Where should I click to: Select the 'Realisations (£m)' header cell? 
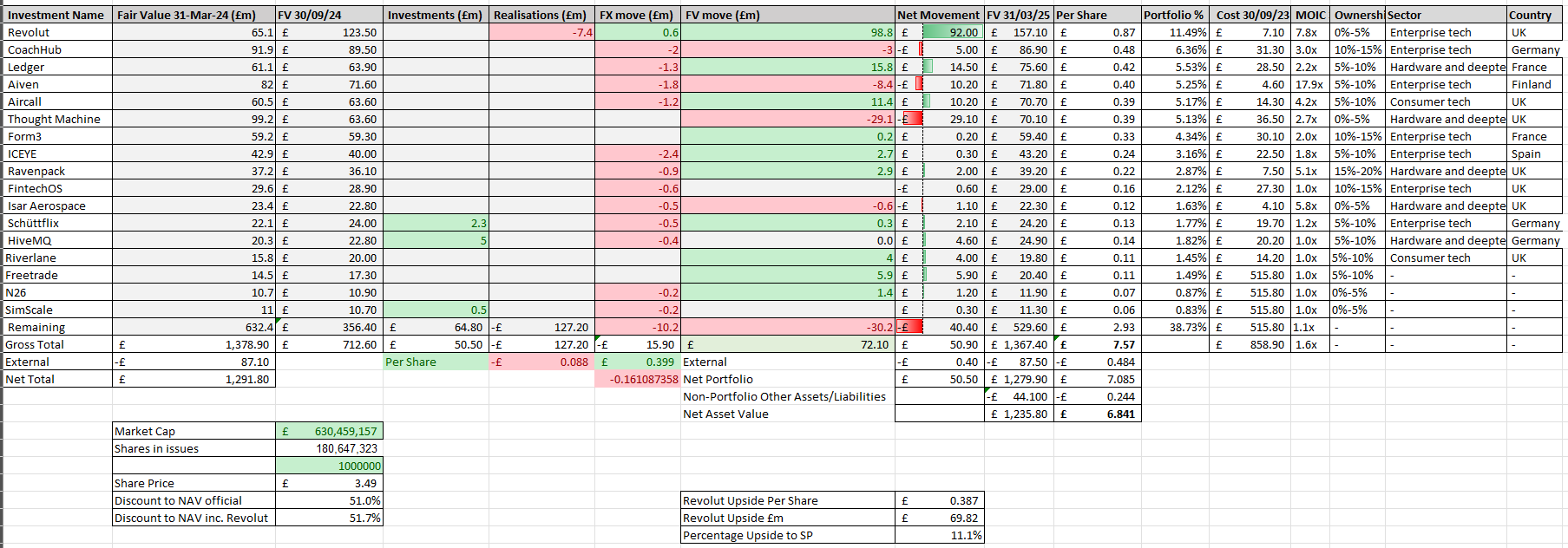pos(541,15)
